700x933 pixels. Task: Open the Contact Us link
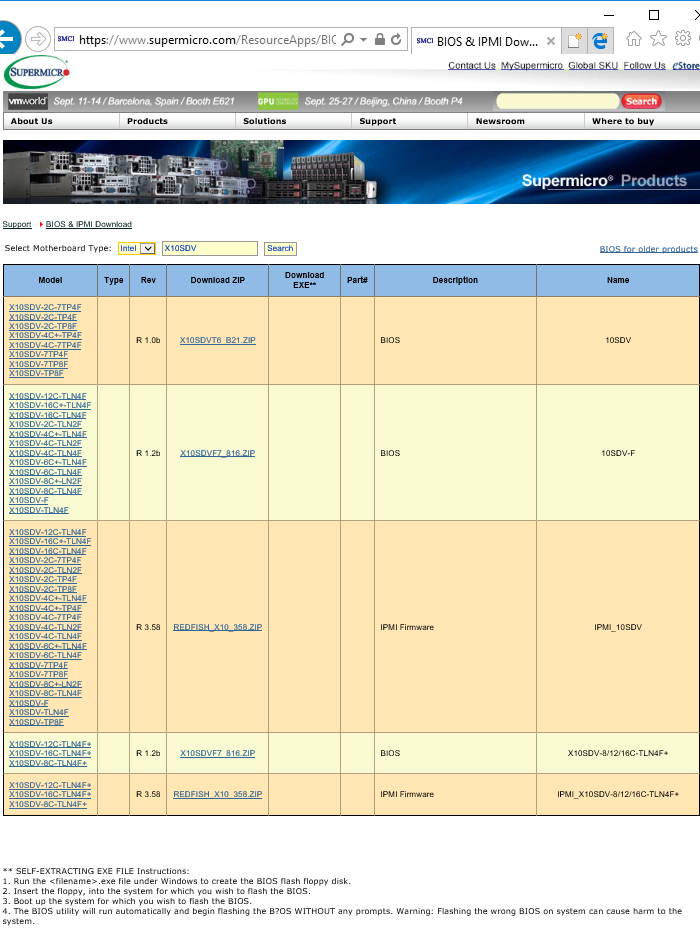click(x=471, y=65)
